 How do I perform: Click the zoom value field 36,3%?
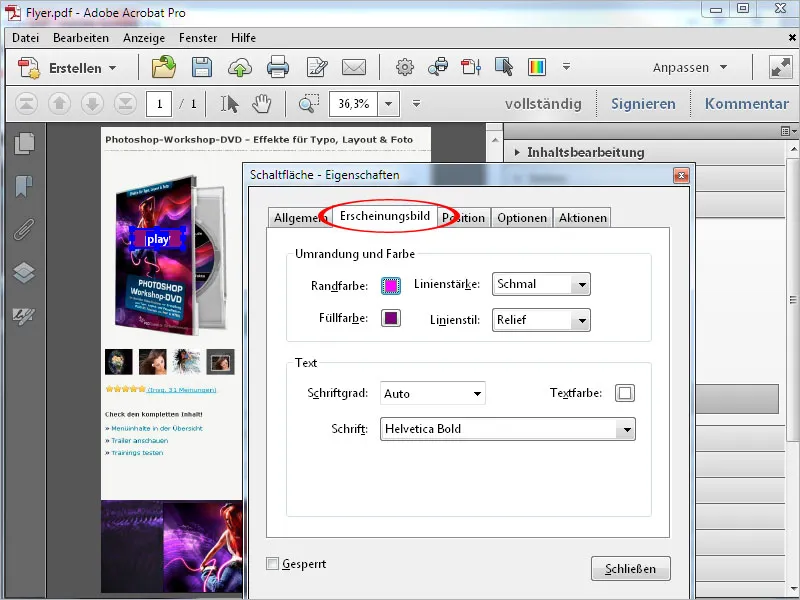(x=354, y=104)
